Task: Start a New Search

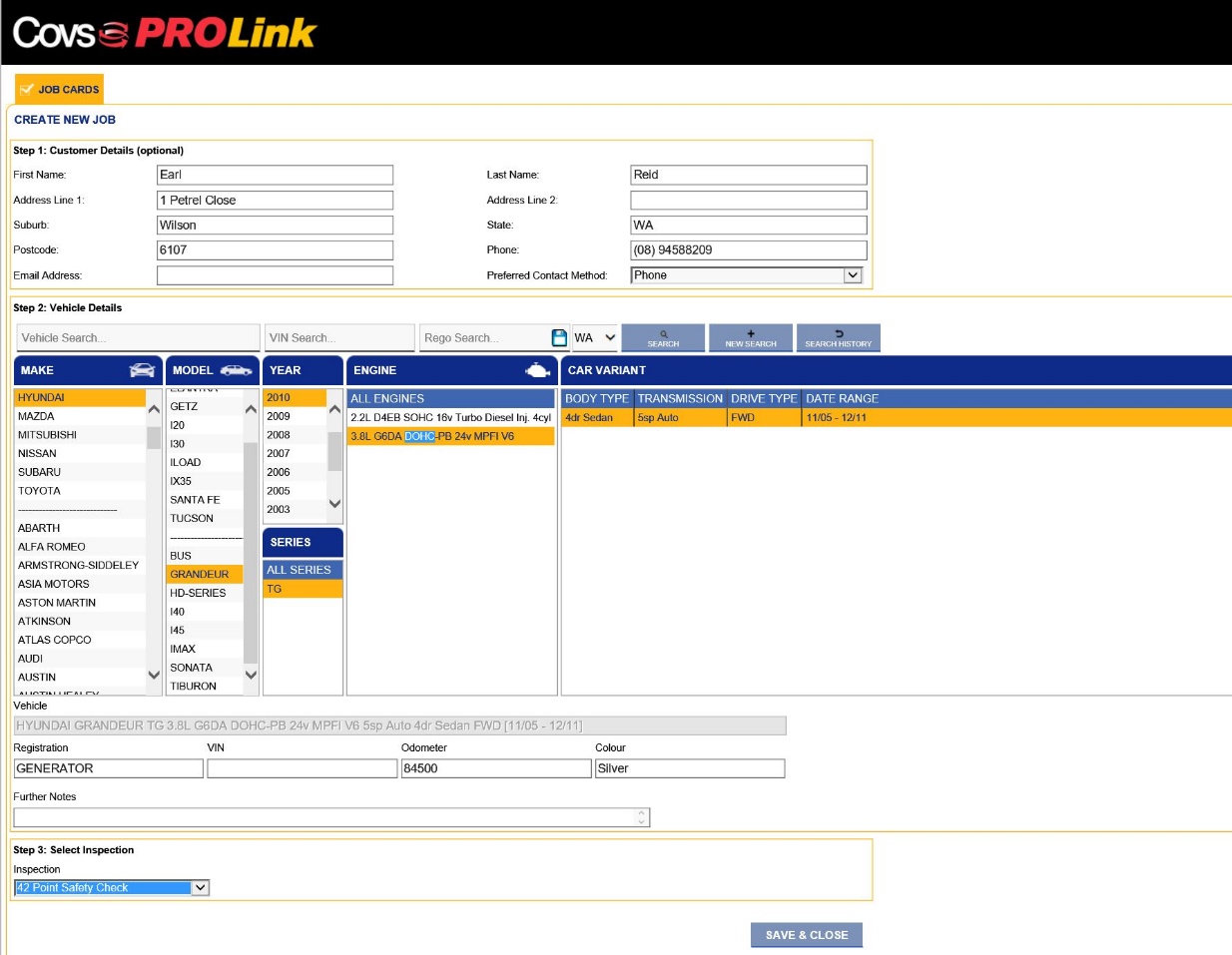Action: [x=751, y=337]
